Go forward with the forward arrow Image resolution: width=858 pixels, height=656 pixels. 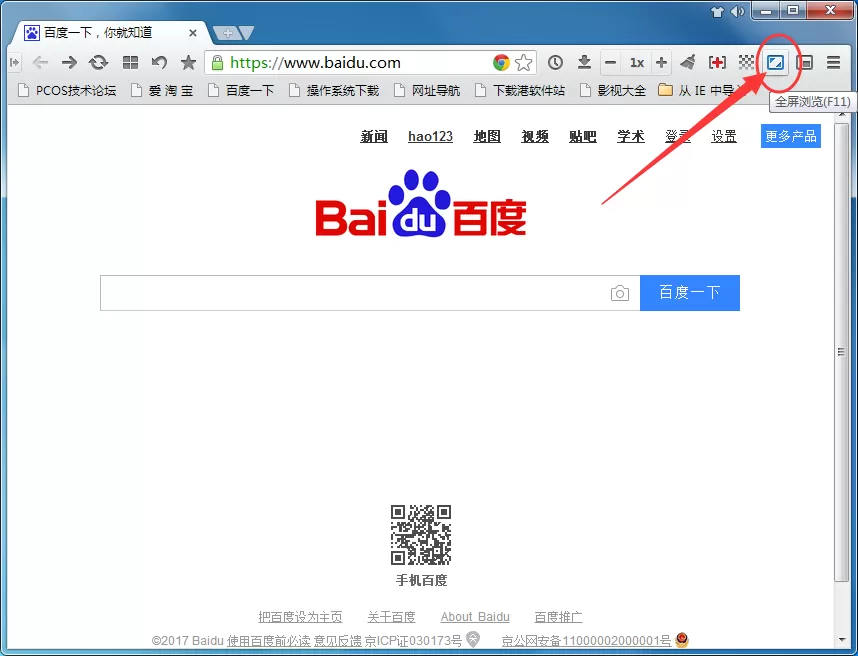tap(69, 62)
